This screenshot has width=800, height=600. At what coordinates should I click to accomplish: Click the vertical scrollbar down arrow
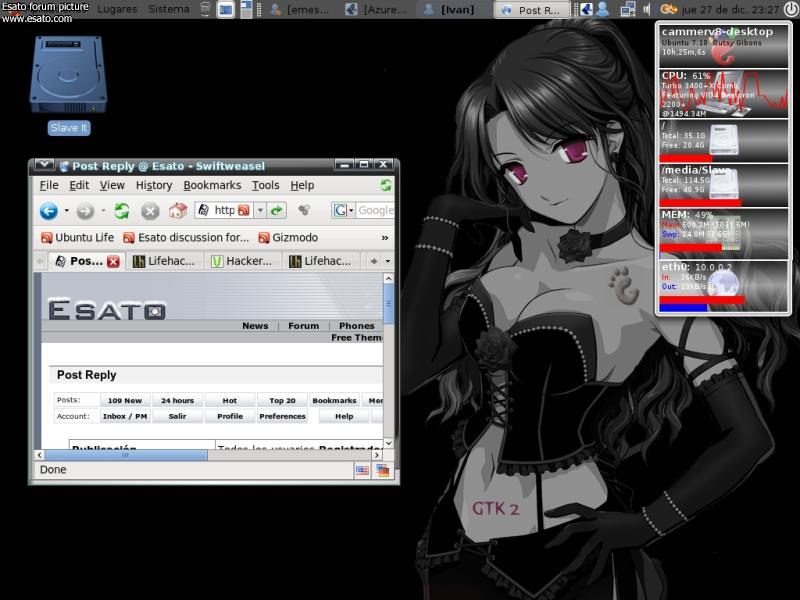[x=388, y=443]
